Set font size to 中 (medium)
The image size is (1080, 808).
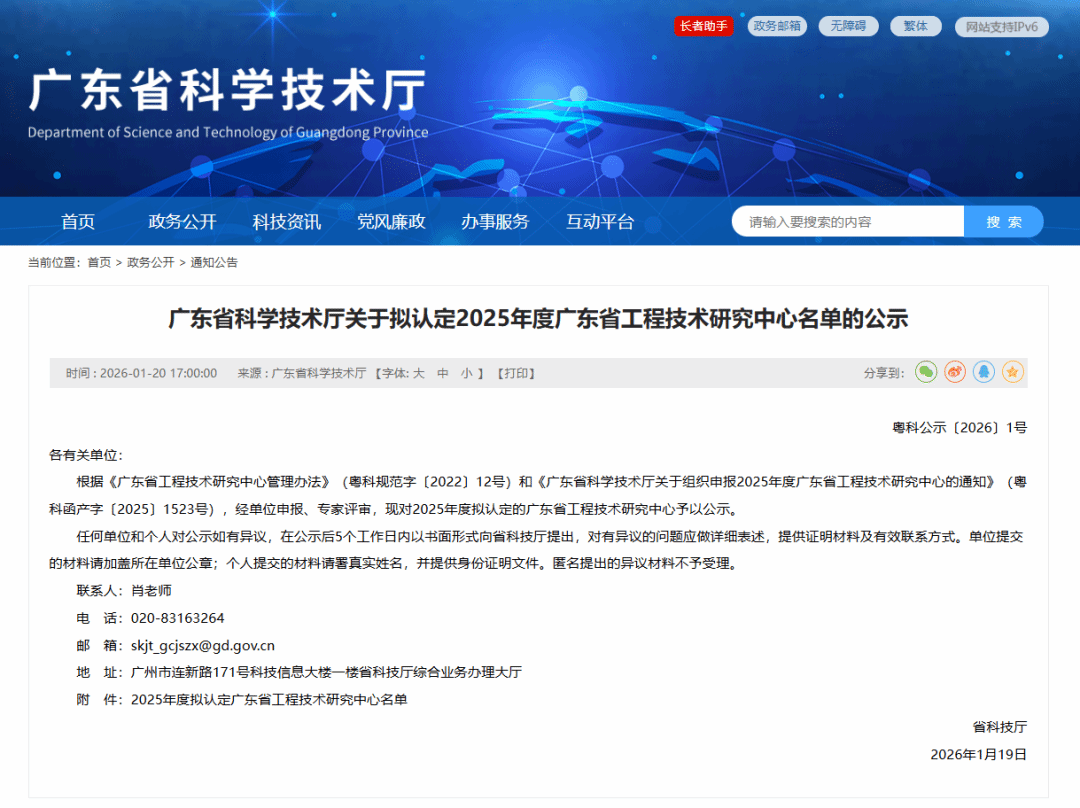pyautogui.click(x=443, y=373)
